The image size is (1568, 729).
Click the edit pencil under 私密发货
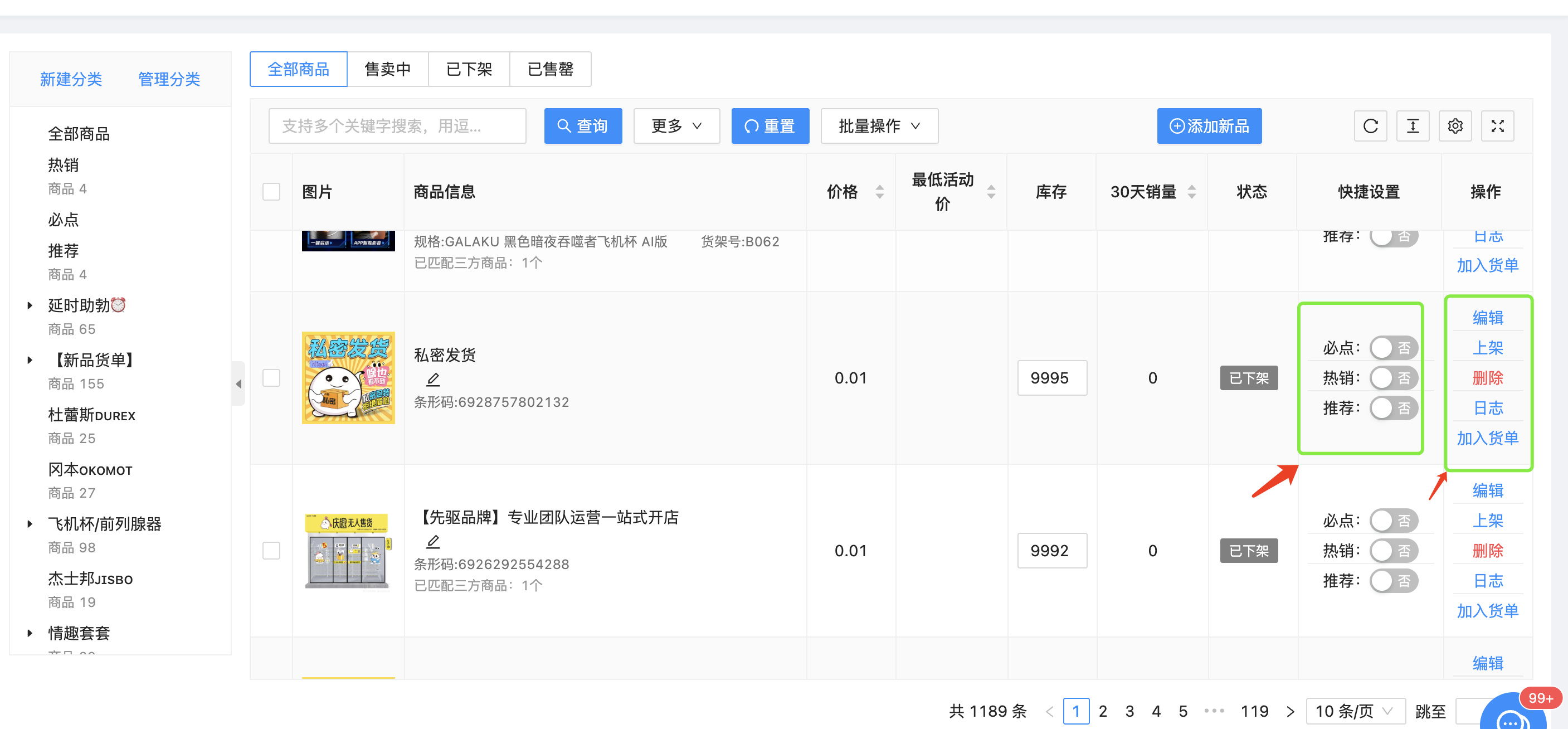[433, 380]
